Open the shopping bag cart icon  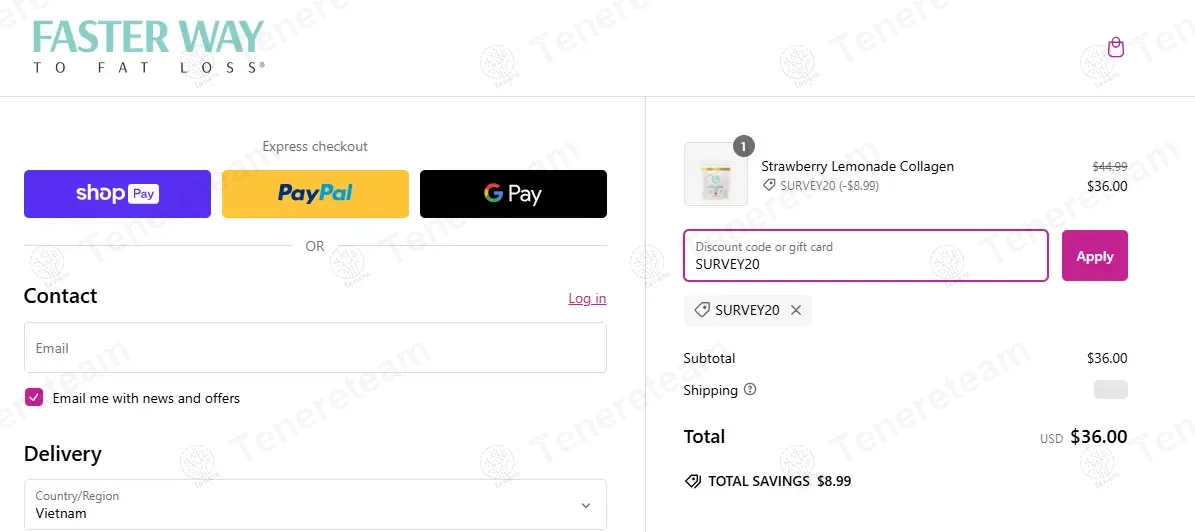1116,48
